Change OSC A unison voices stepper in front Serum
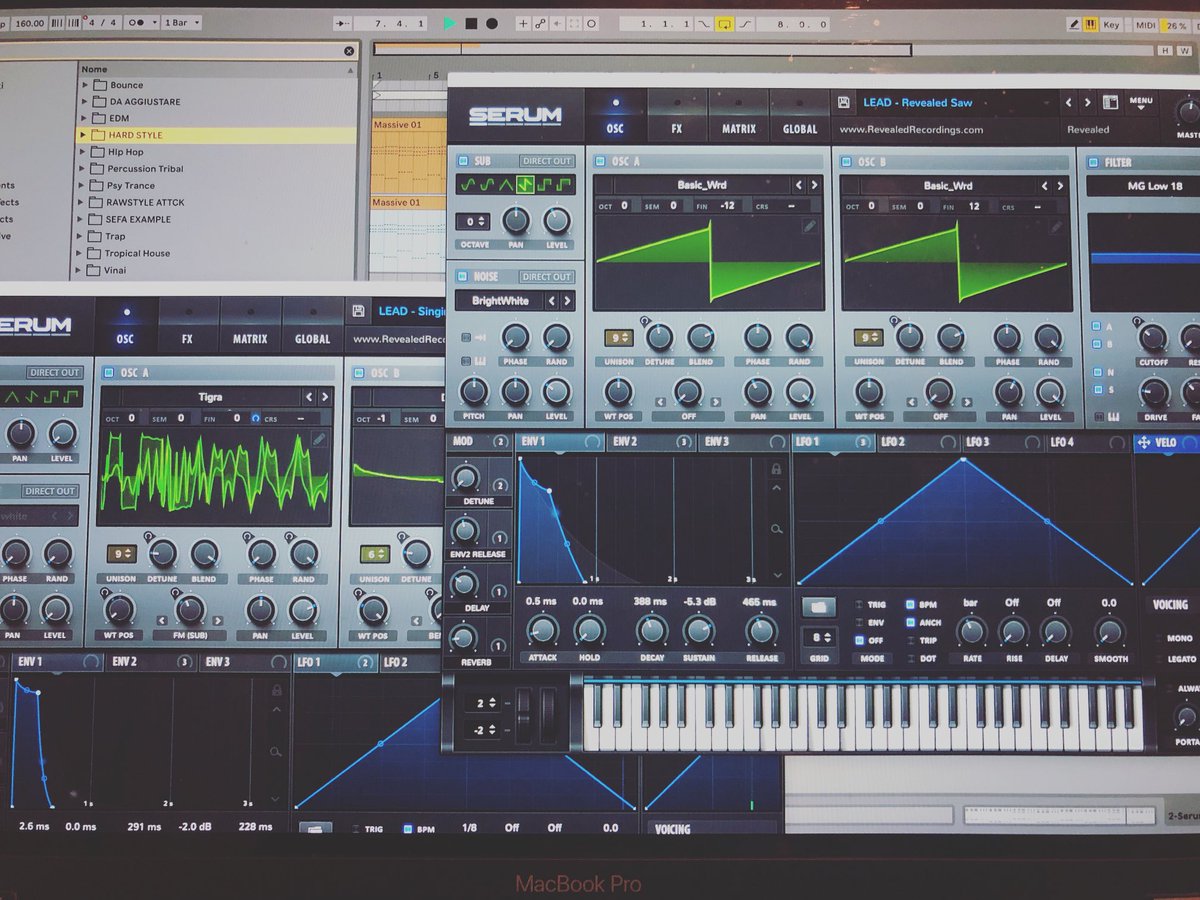The image size is (1200, 900). (618, 338)
